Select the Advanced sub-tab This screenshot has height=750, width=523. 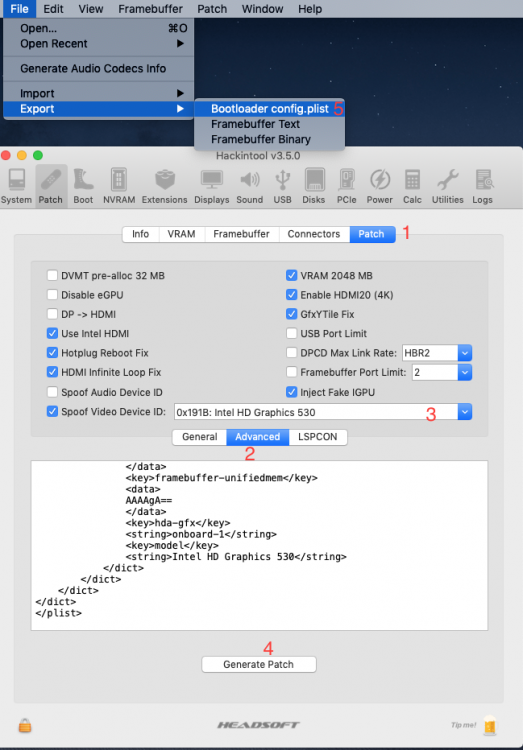point(257,437)
